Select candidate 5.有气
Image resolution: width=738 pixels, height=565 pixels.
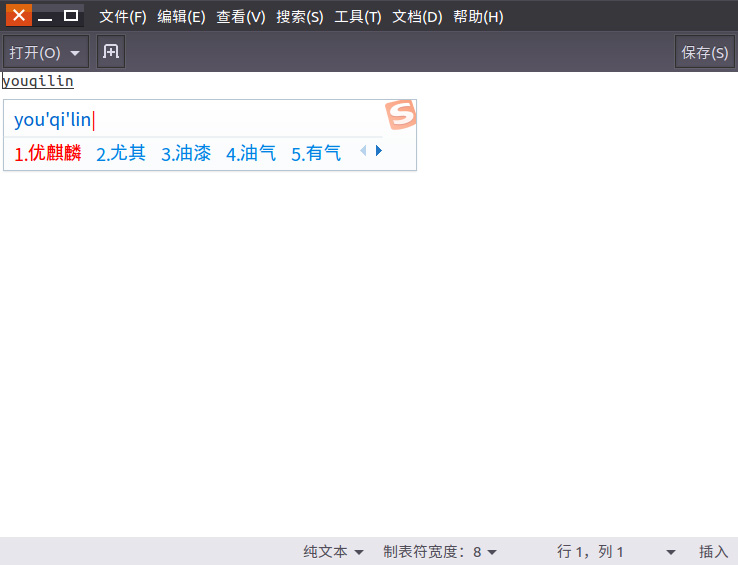(x=316, y=153)
